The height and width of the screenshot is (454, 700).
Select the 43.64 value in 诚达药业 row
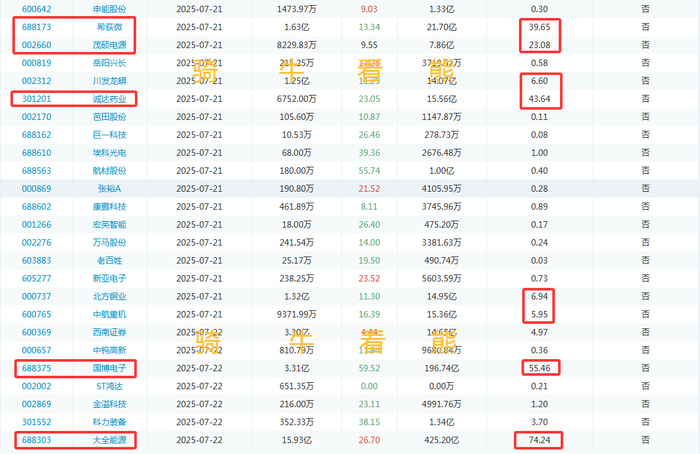tap(539, 99)
